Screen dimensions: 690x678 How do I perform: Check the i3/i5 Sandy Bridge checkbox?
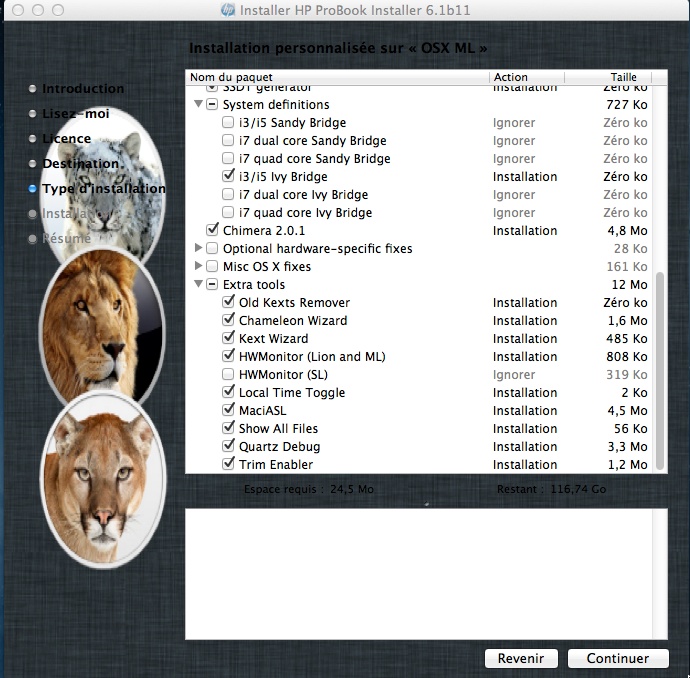[x=228, y=122]
